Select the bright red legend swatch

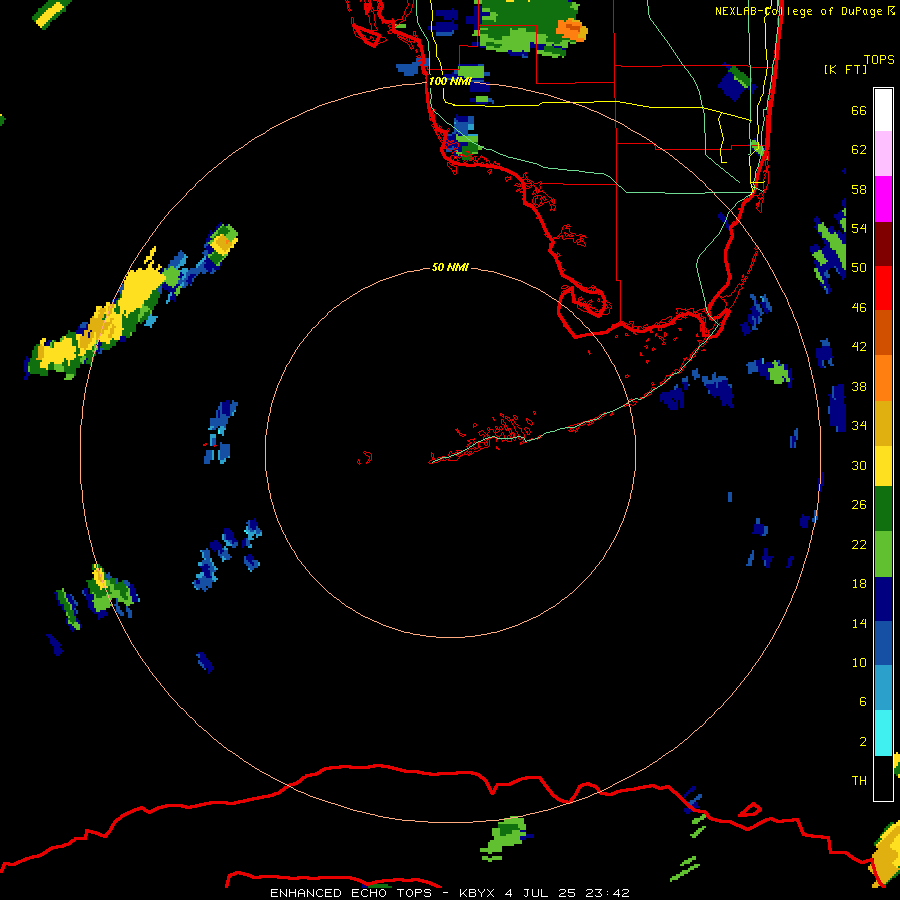point(883,288)
